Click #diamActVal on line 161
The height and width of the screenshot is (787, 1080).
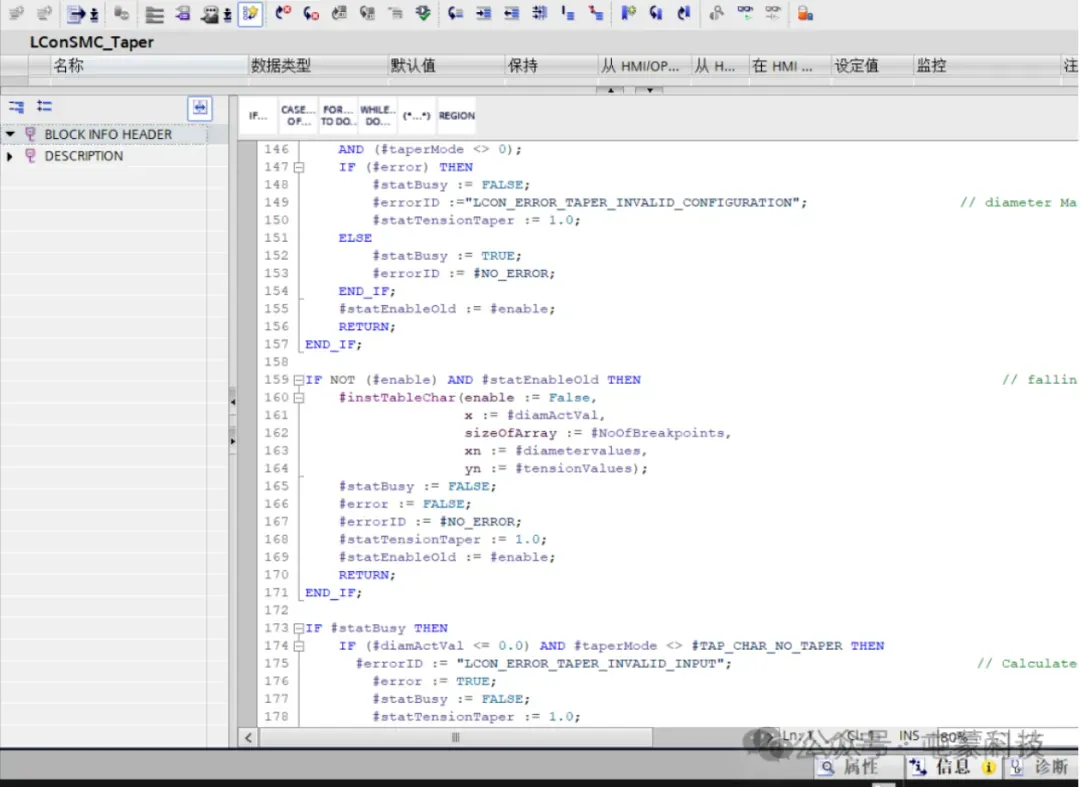point(552,416)
